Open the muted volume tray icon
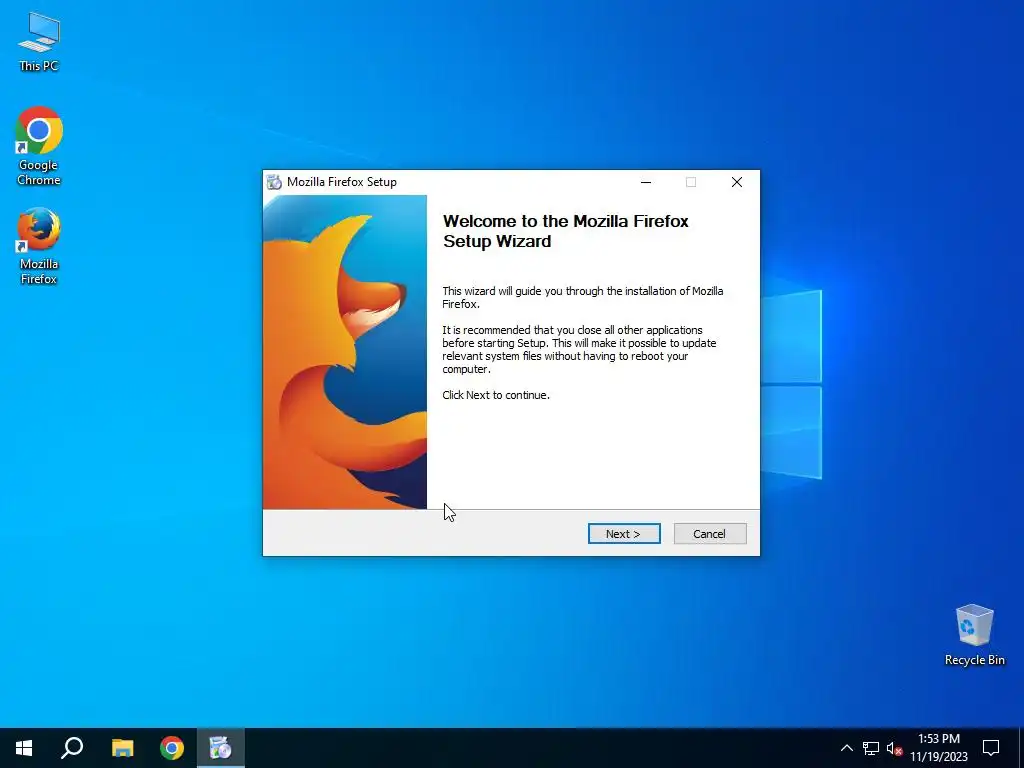This screenshot has width=1024, height=768. [x=894, y=748]
